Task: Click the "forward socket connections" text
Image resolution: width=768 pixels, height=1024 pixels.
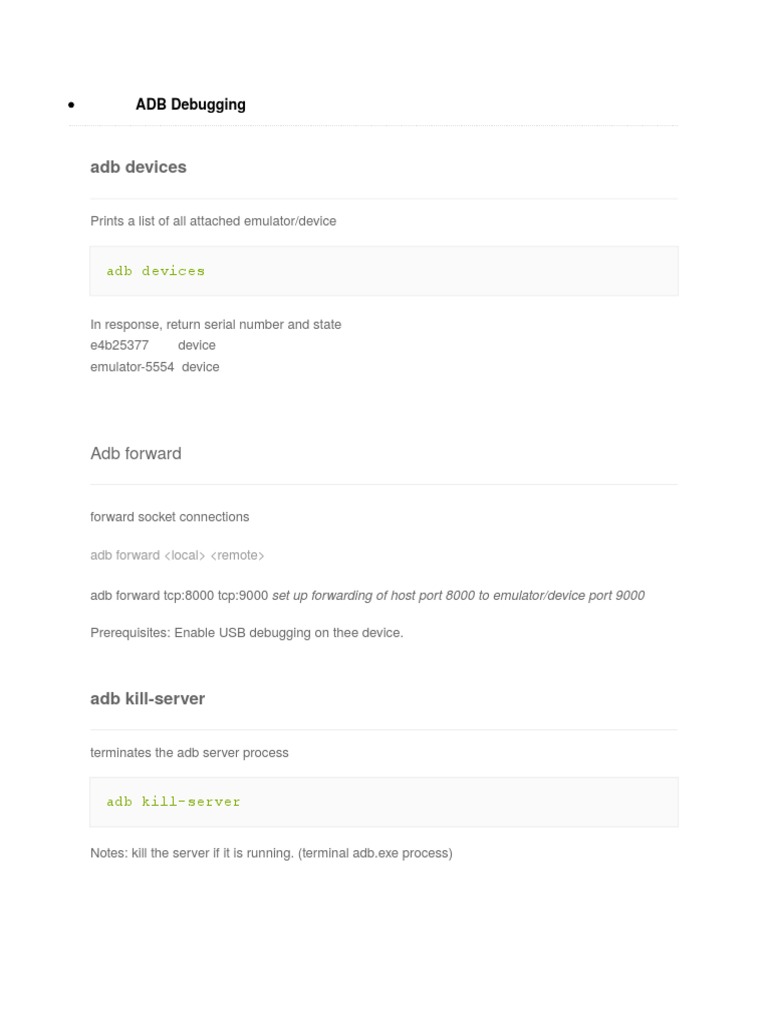Action: [169, 517]
